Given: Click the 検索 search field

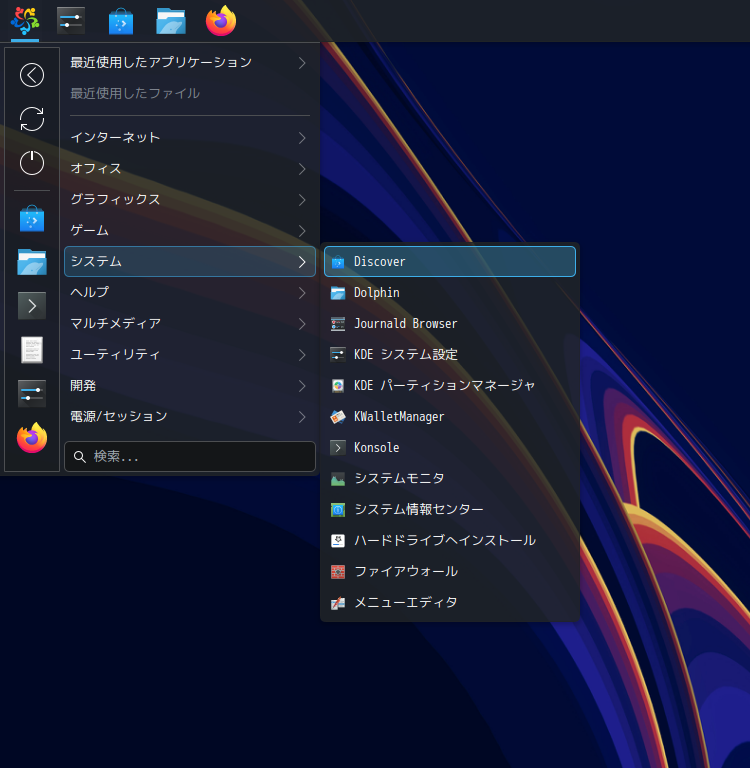Looking at the screenshot, I should coord(190,456).
